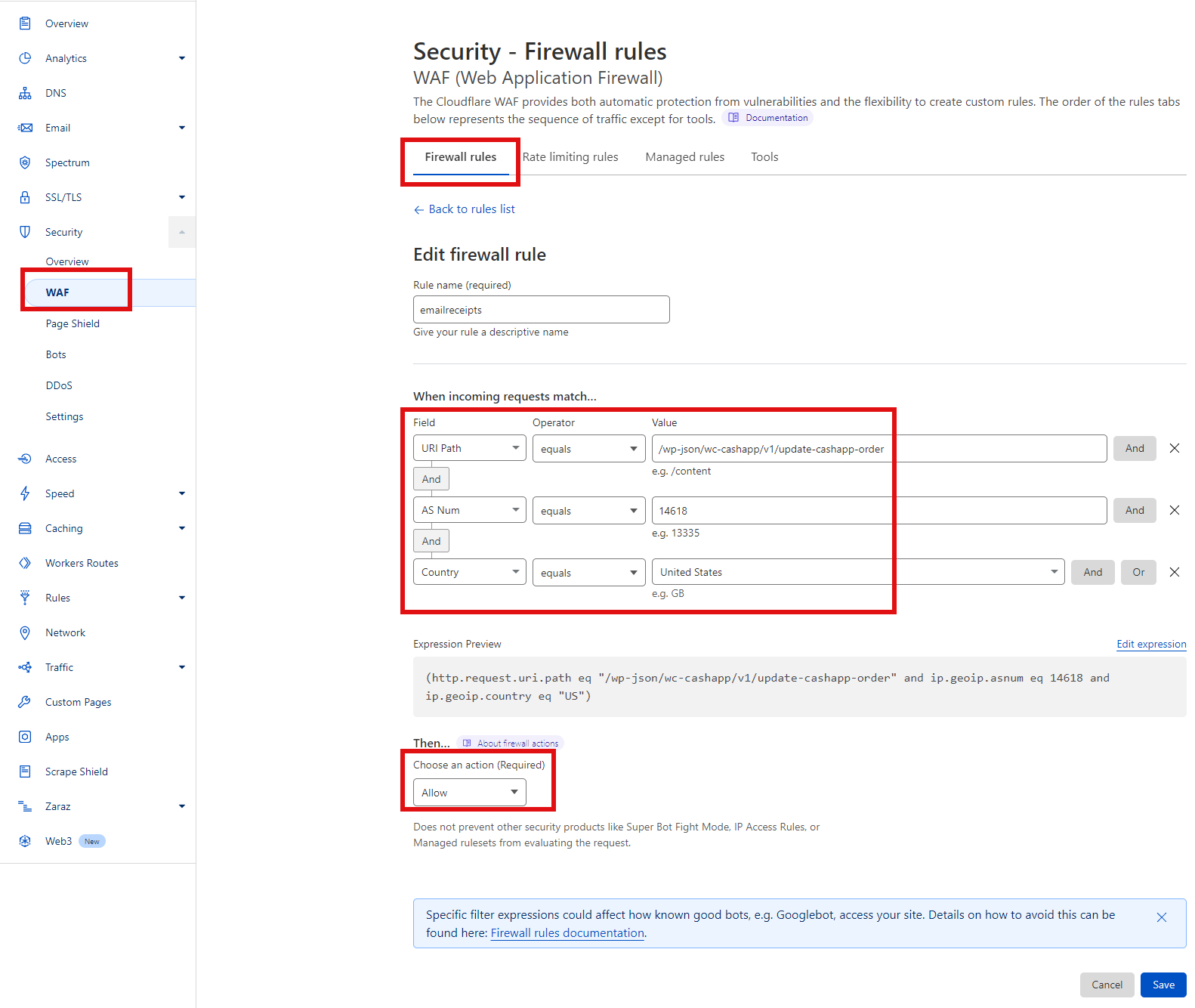Click the SSL/TLS padlock icon
The image size is (1195, 1008).
[25, 197]
